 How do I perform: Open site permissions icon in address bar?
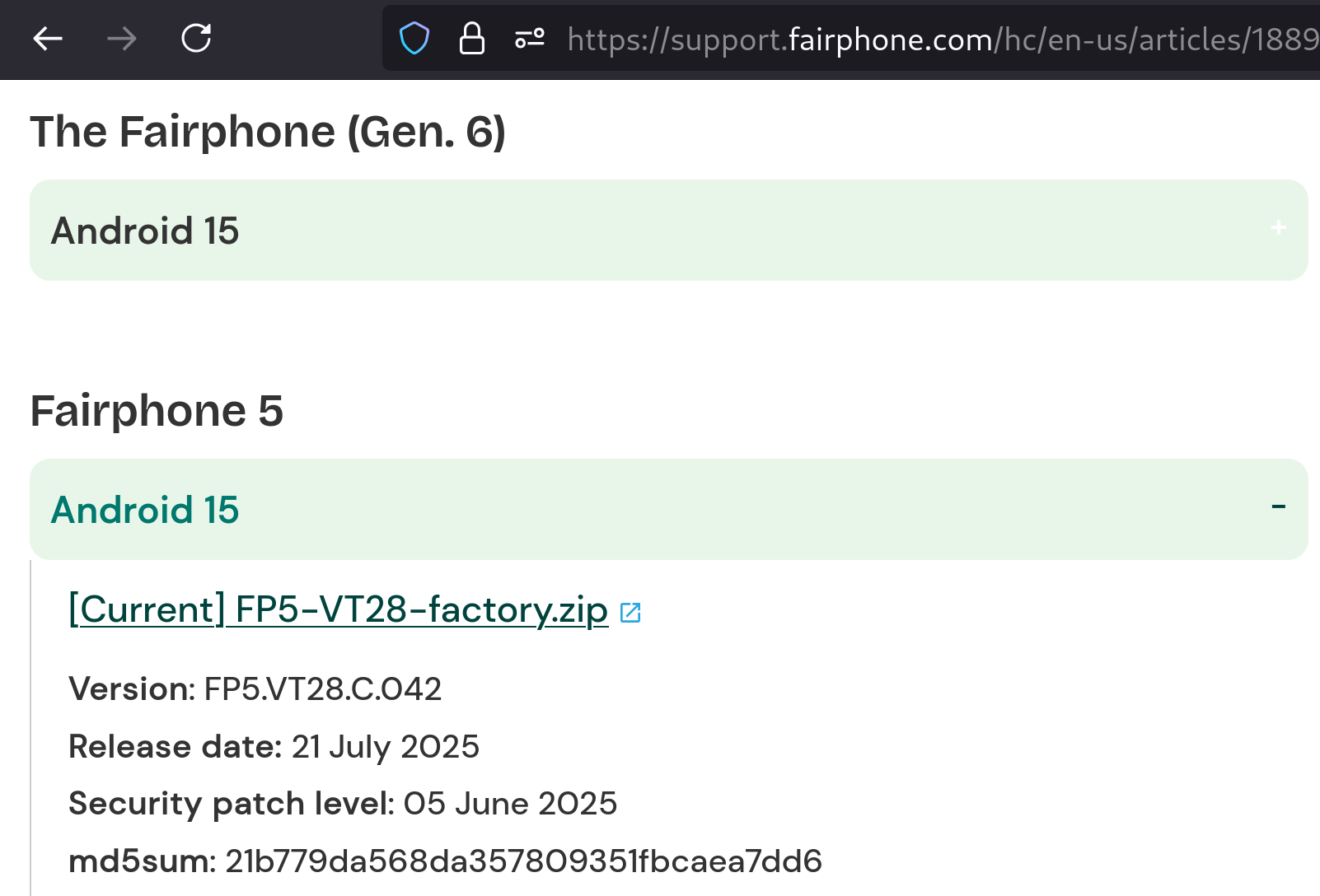pyautogui.click(x=530, y=39)
